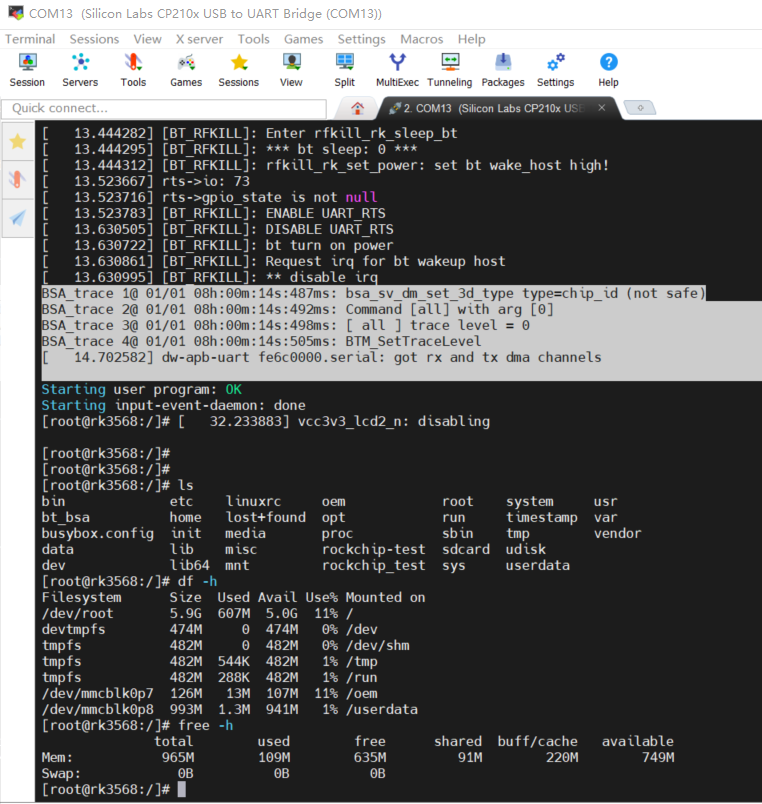The width and height of the screenshot is (762, 804).
Task: Open a new tab button
Action: pos(640,108)
